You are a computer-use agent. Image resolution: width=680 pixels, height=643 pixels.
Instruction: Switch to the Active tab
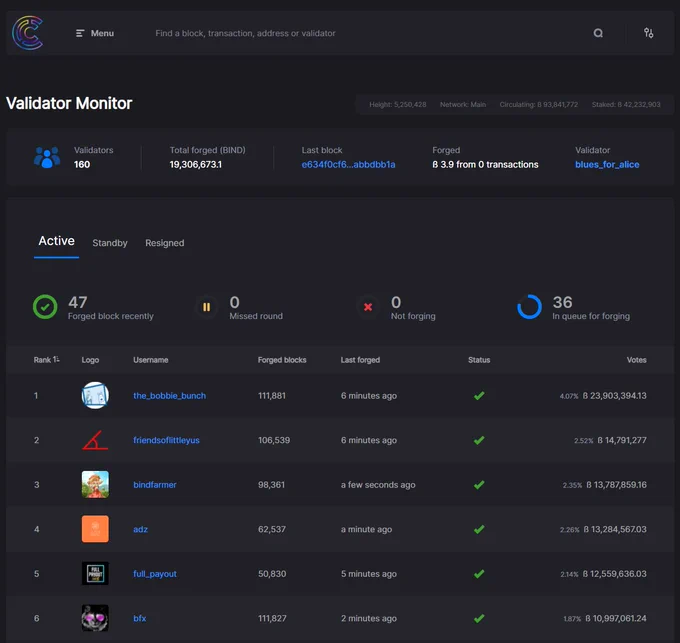[56, 241]
